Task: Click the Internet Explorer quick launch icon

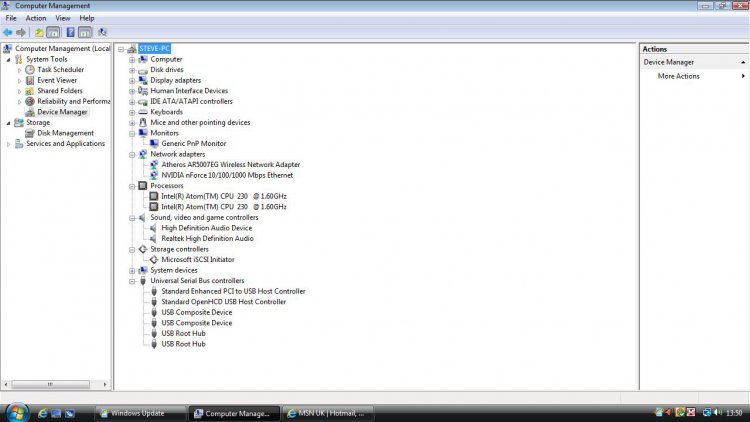Action: pos(43,412)
